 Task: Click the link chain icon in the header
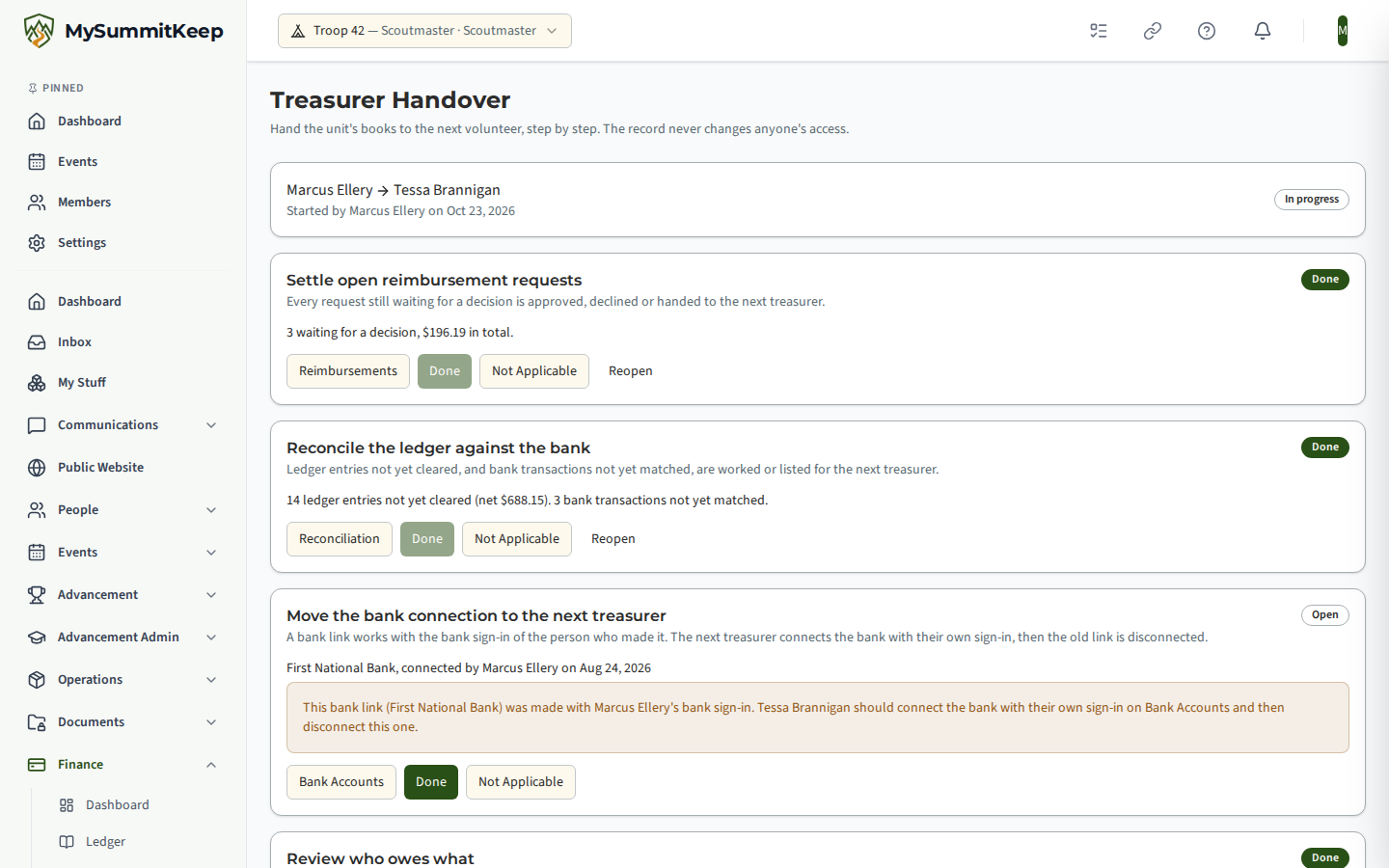click(x=1153, y=31)
